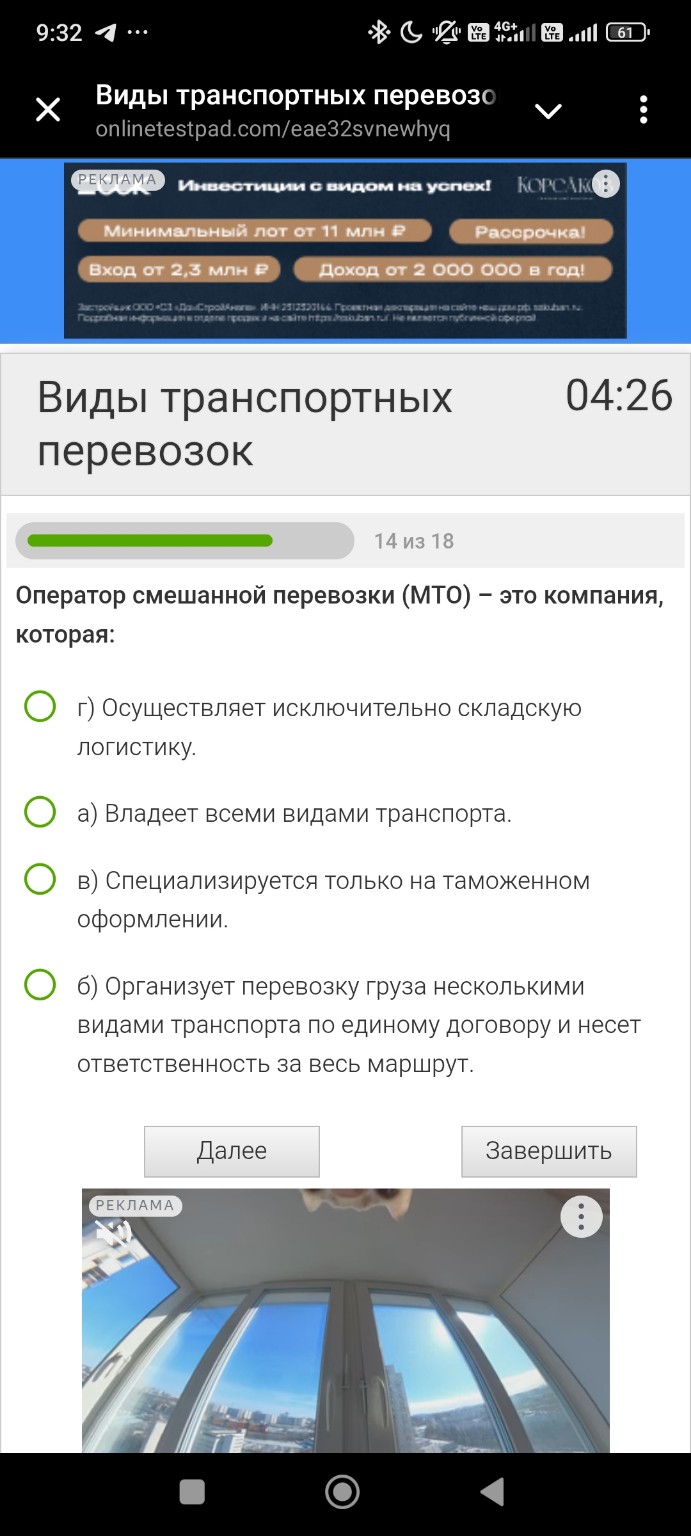Tap the video advertisement thumbnail
691x1536 pixels.
point(345,1330)
